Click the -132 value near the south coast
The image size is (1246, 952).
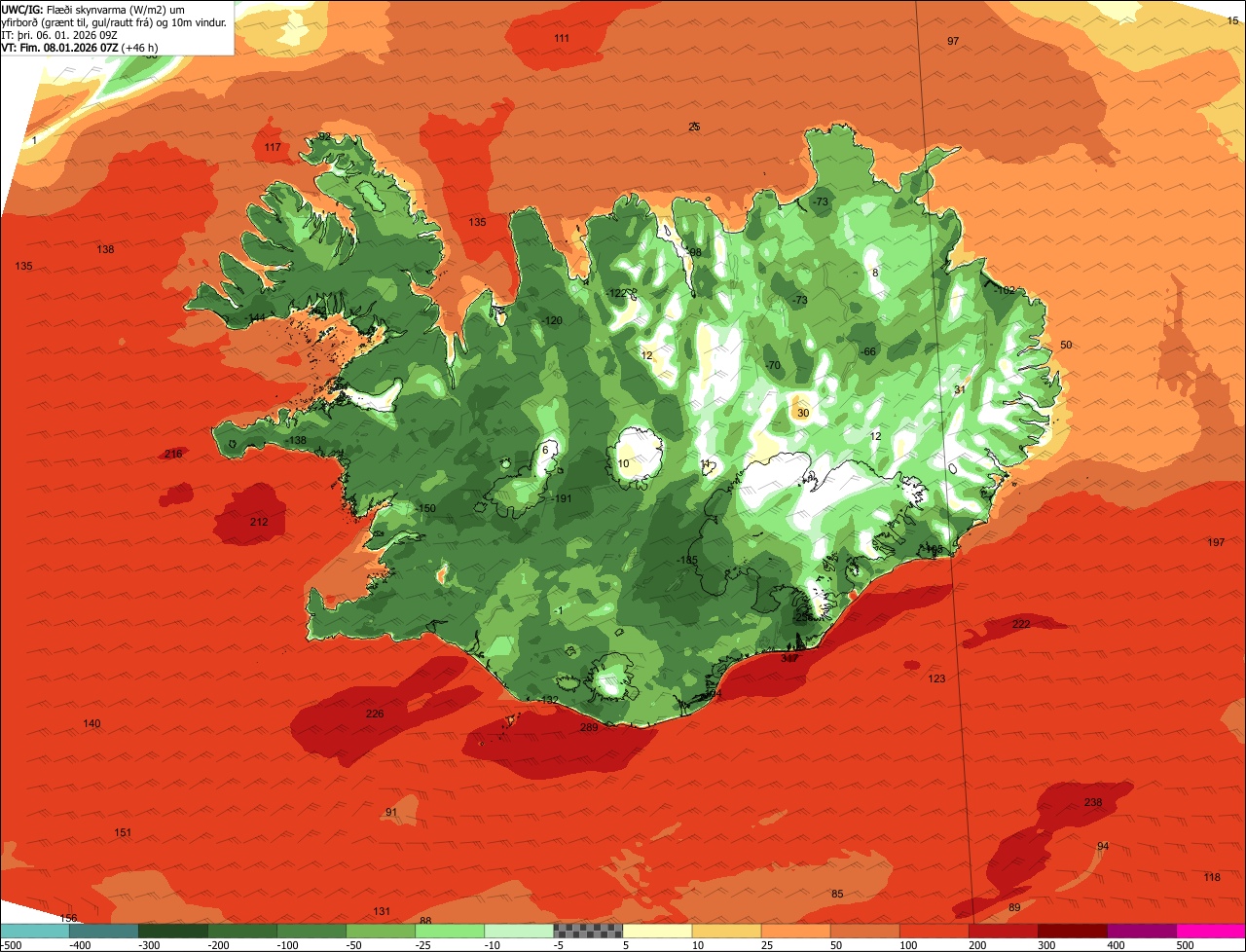(548, 700)
